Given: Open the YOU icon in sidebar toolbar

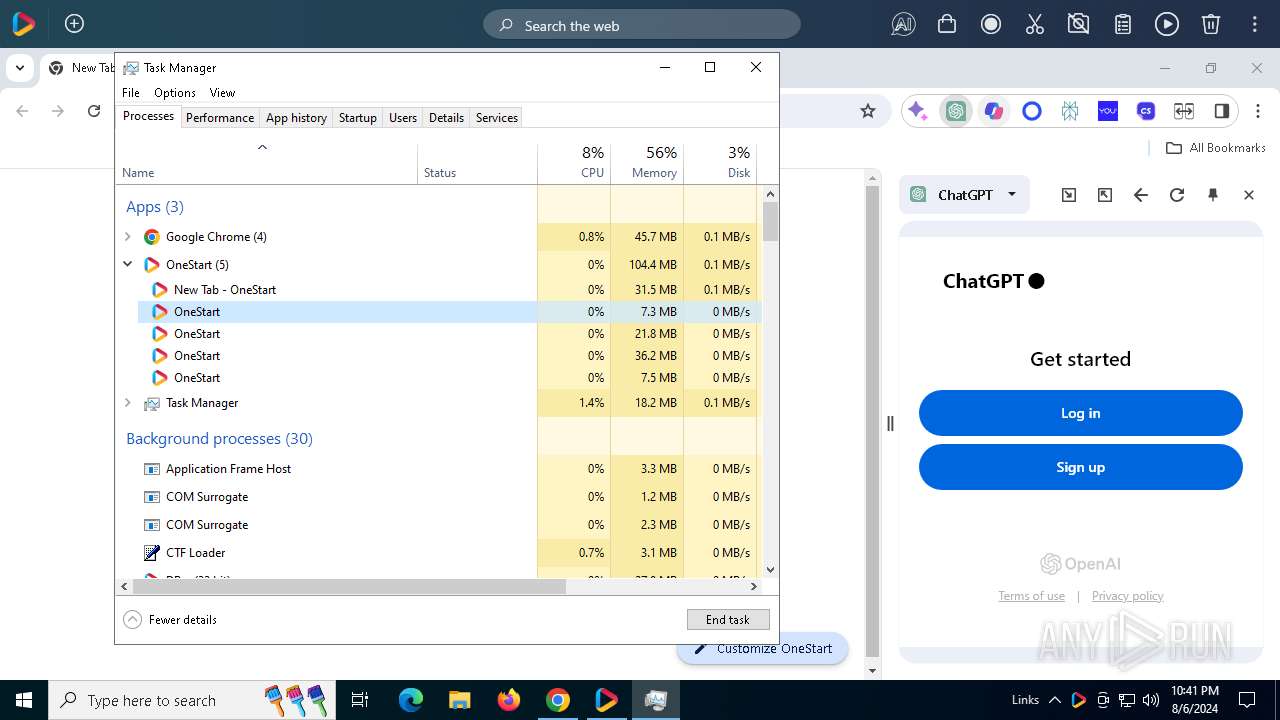Looking at the screenshot, I should click(1108, 111).
